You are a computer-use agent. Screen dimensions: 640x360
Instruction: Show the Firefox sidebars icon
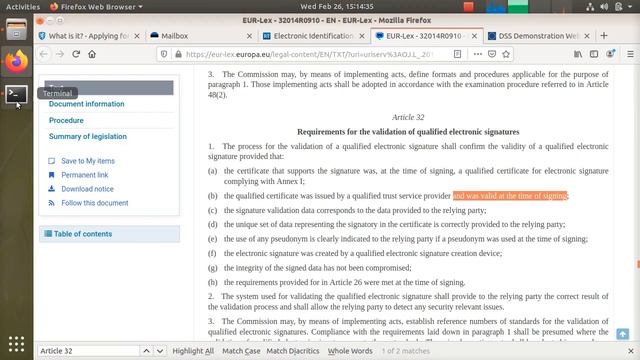pyautogui.click(x=594, y=54)
